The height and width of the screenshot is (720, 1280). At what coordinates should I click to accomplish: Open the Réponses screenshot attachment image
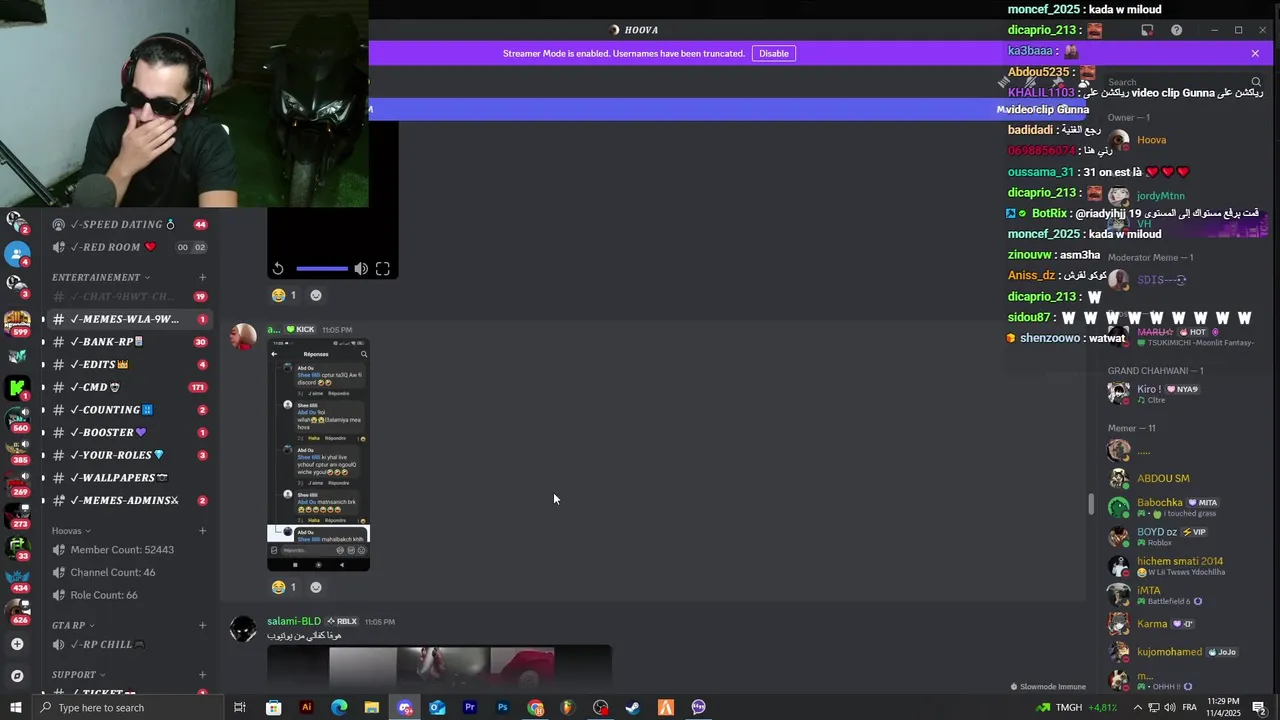pyautogui.click(x=318, y=455)
